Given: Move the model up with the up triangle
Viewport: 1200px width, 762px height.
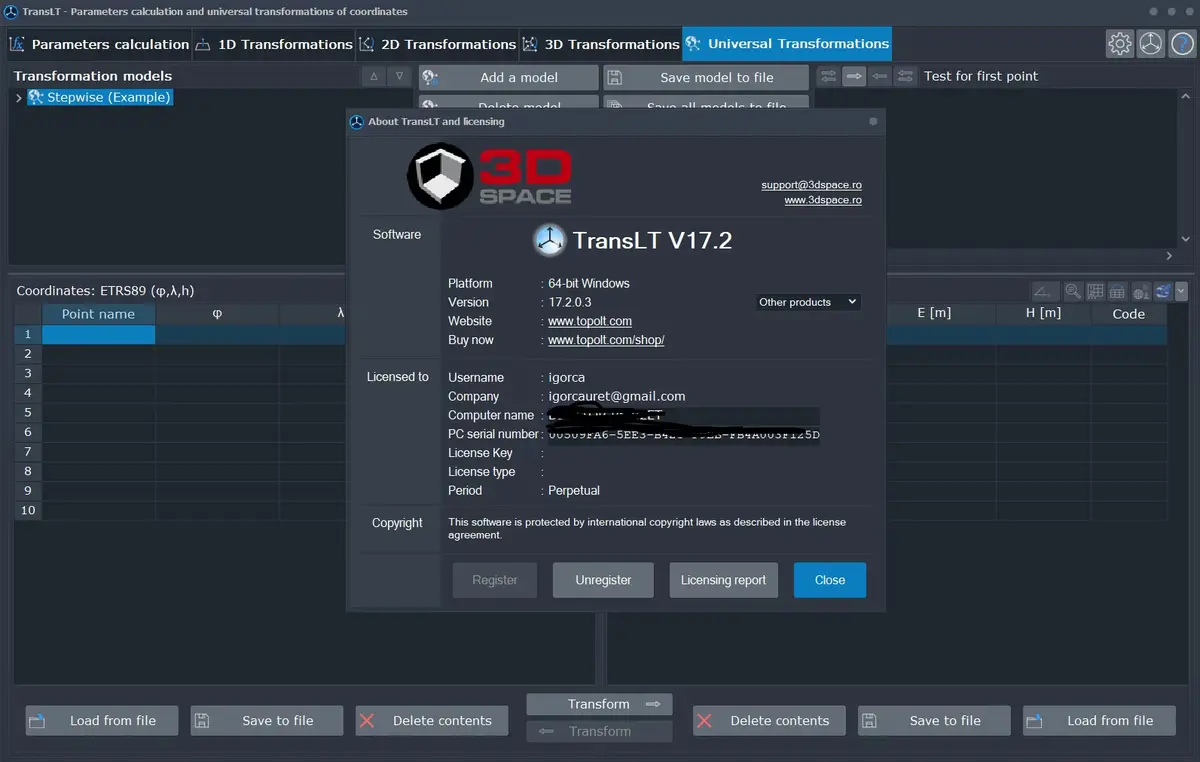Looking at the screenshot, I should [373, 76].
